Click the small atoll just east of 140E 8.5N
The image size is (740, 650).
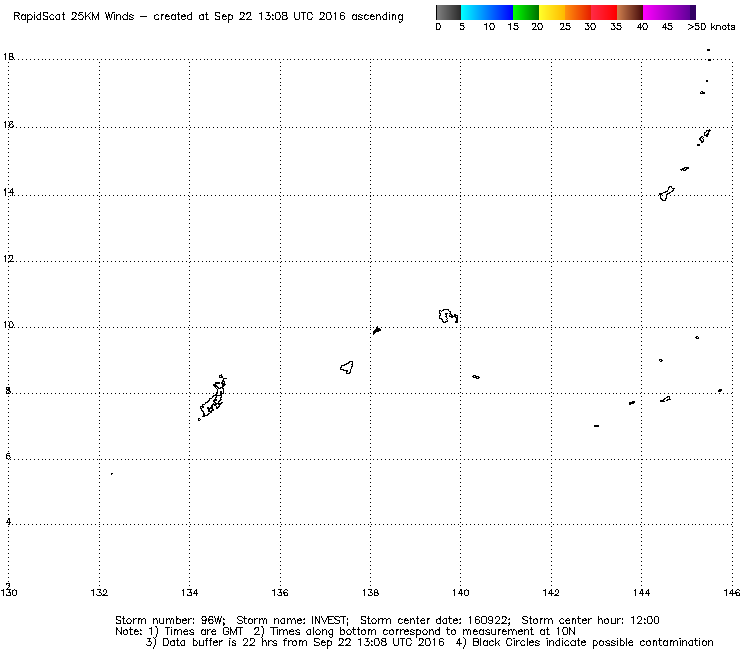tap(476, 377)
